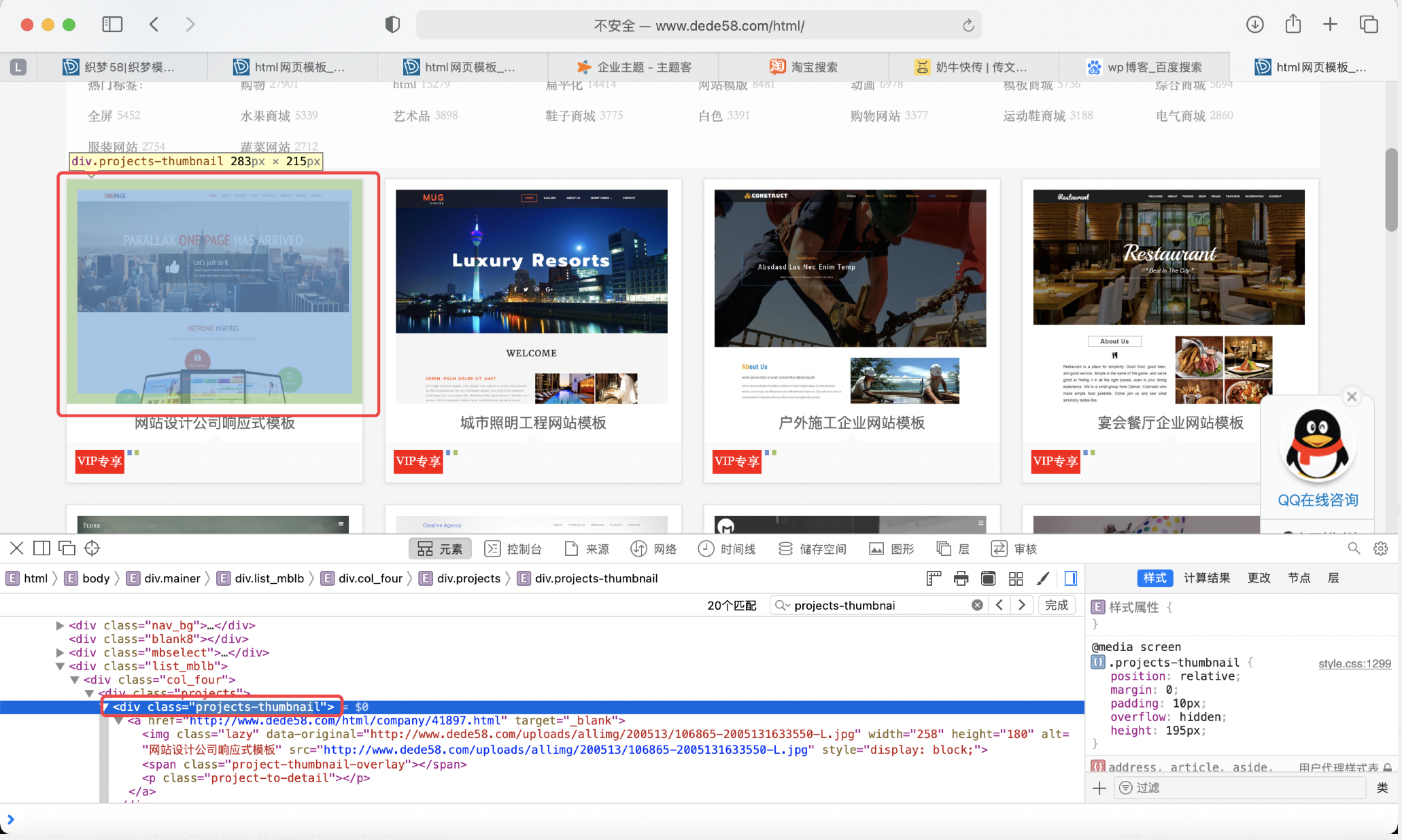Select body in the DOM breadcrumb
The width and height of the screenshot is (1402, 840).
click(87, 578)
